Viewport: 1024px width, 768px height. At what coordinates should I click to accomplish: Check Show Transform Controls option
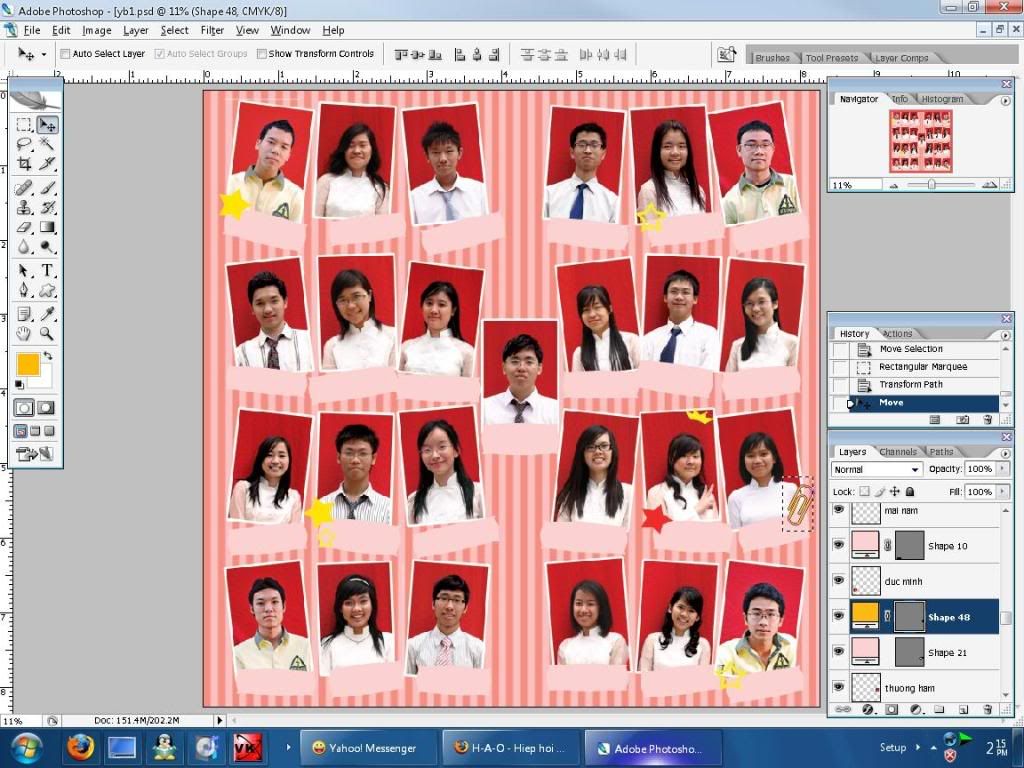(x=262, y=54)
